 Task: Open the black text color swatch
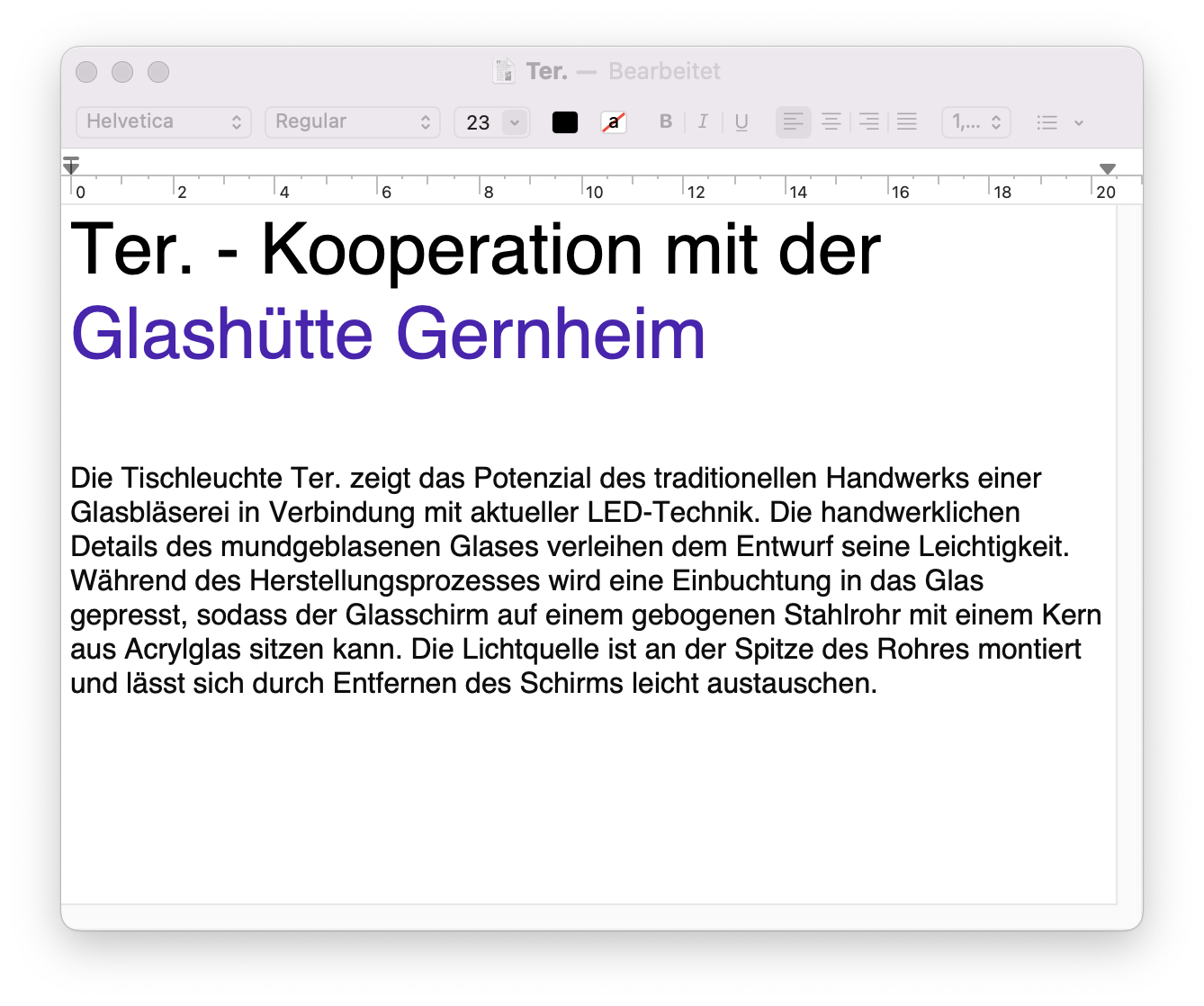click(565, 122)
